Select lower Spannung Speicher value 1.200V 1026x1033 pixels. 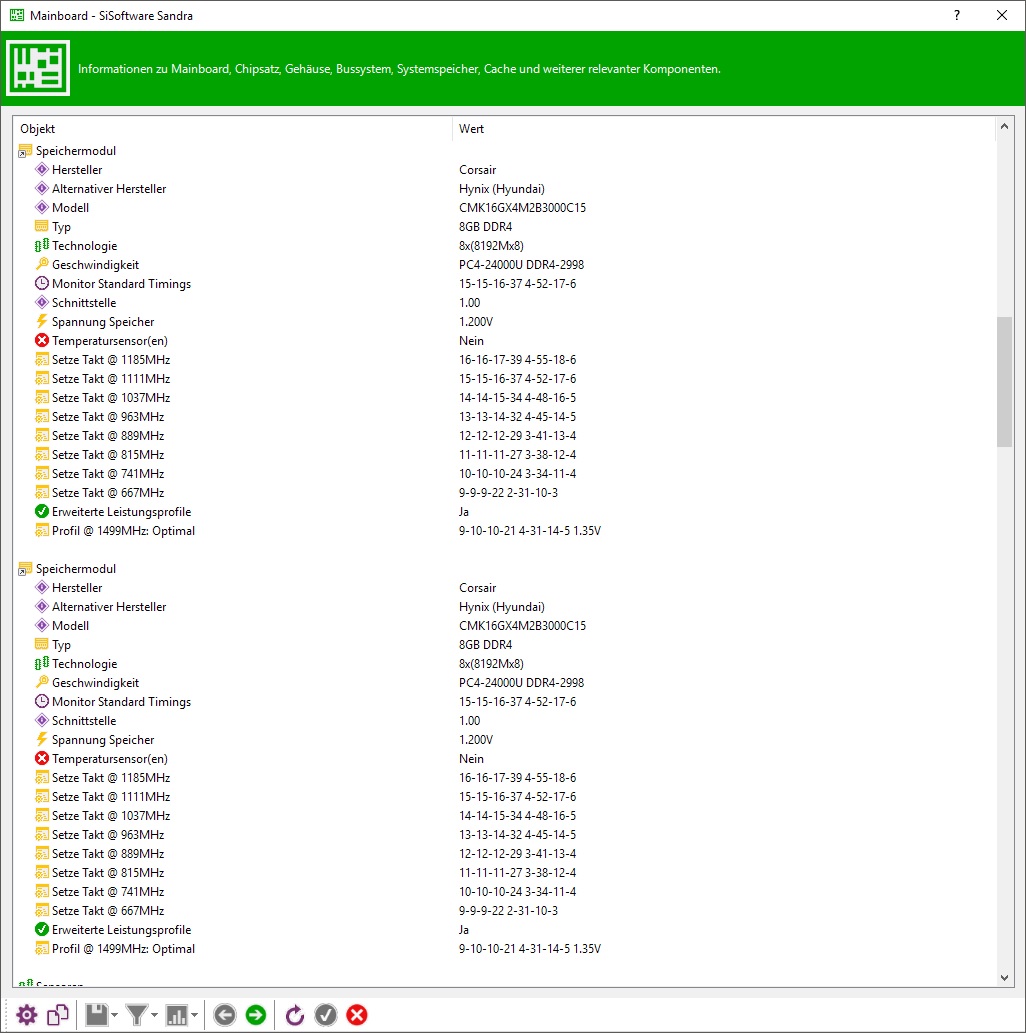[x=476, y=740]
